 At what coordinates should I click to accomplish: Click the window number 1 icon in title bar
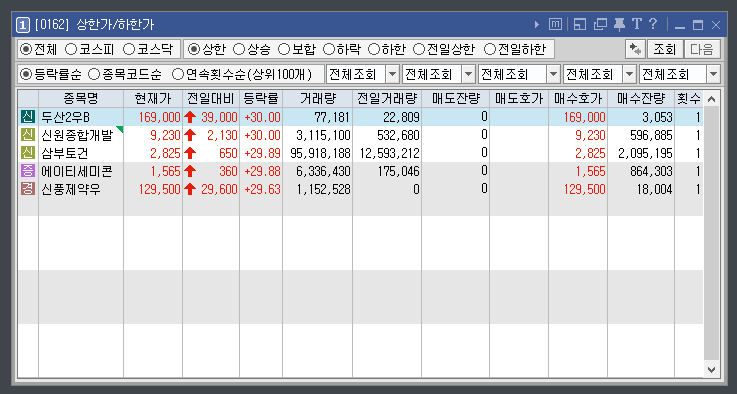click(23, 25)
